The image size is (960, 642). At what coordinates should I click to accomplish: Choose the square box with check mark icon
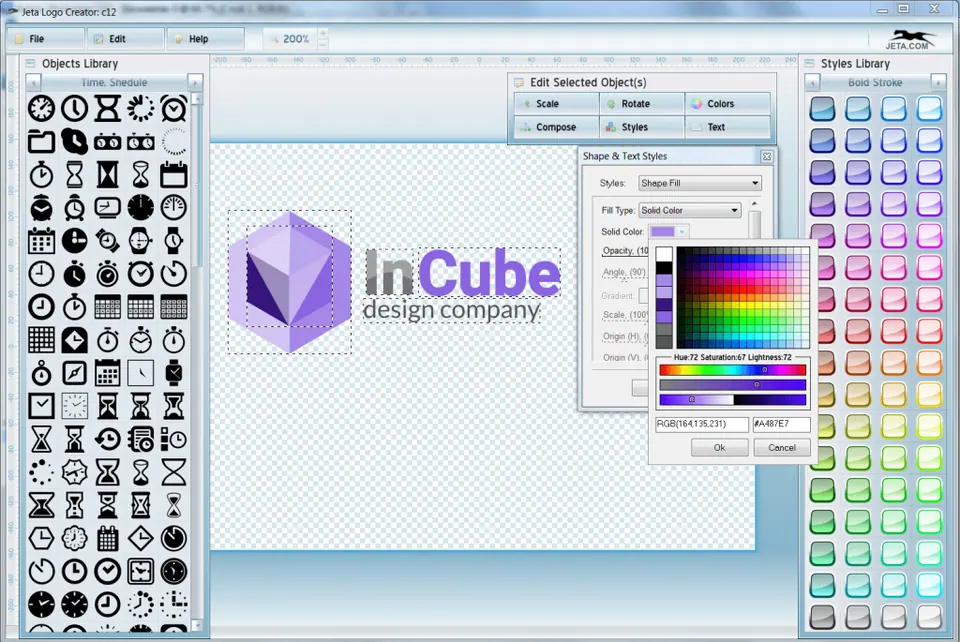pyautogui.click(x=41, y=406)
